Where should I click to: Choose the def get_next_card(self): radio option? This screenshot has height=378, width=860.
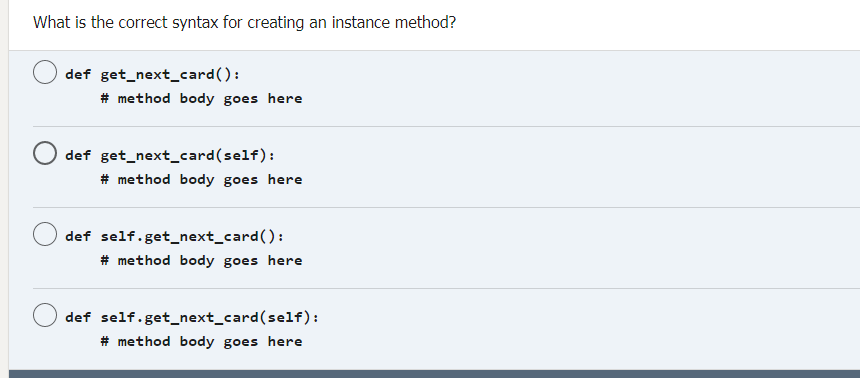[44, 153]
